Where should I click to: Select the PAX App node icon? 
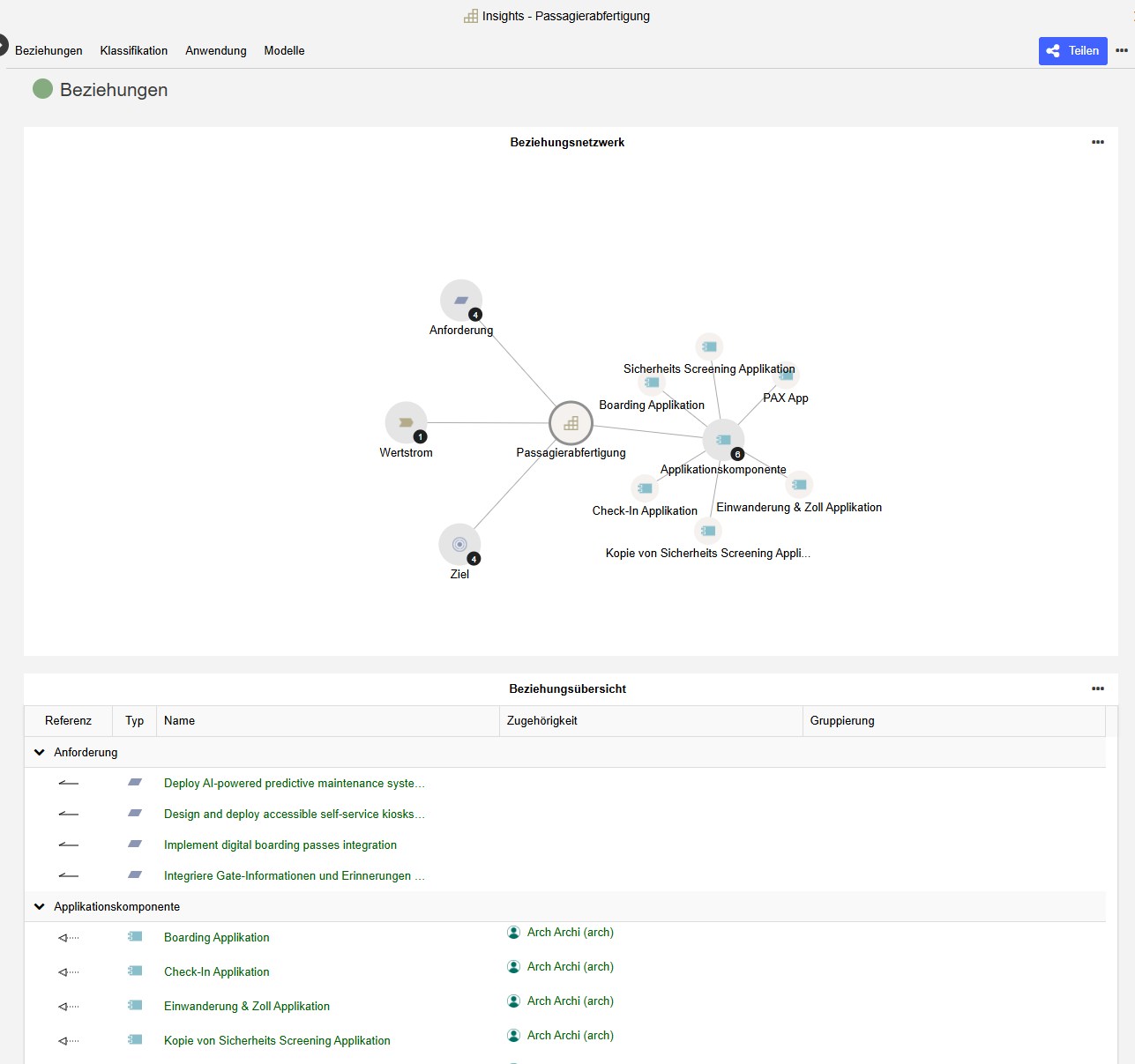787,376
